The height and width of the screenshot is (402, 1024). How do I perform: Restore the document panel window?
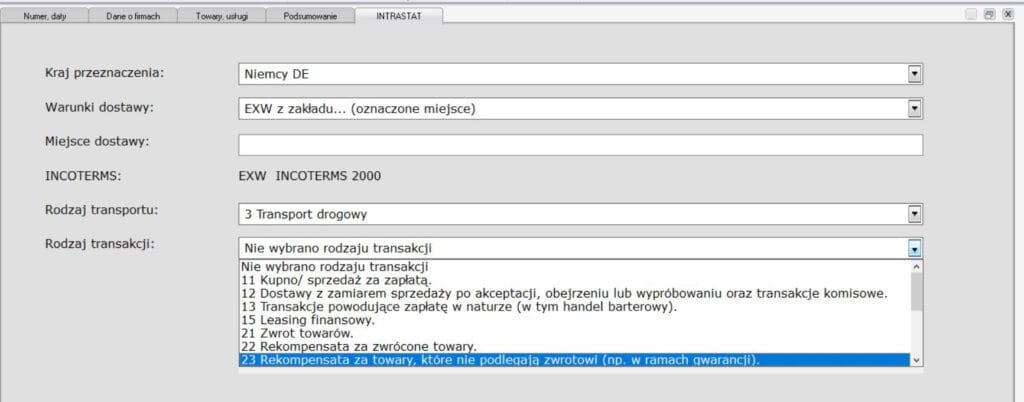(990, 14)
